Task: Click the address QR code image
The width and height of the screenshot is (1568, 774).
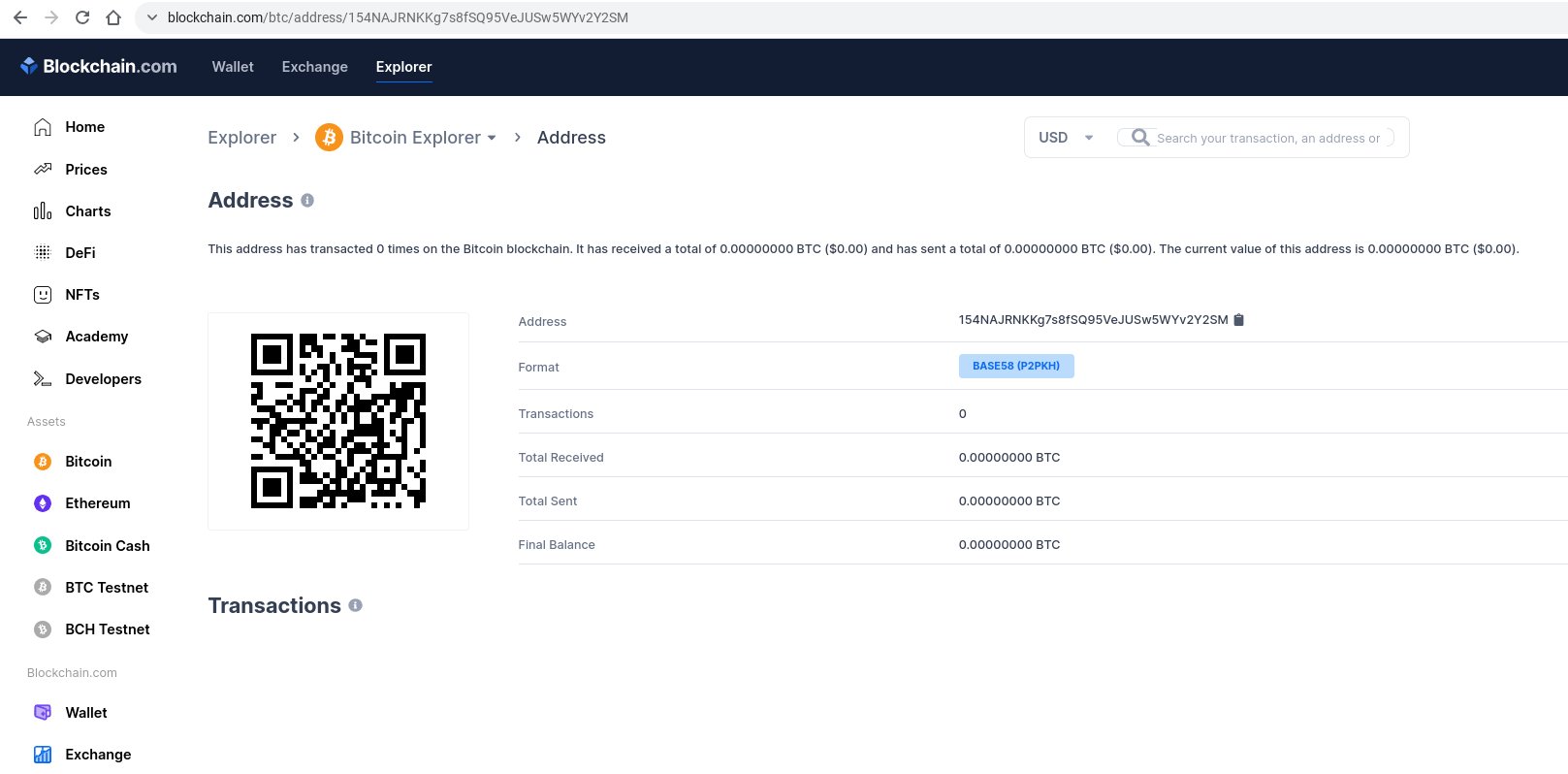Action: pos(338,421)
